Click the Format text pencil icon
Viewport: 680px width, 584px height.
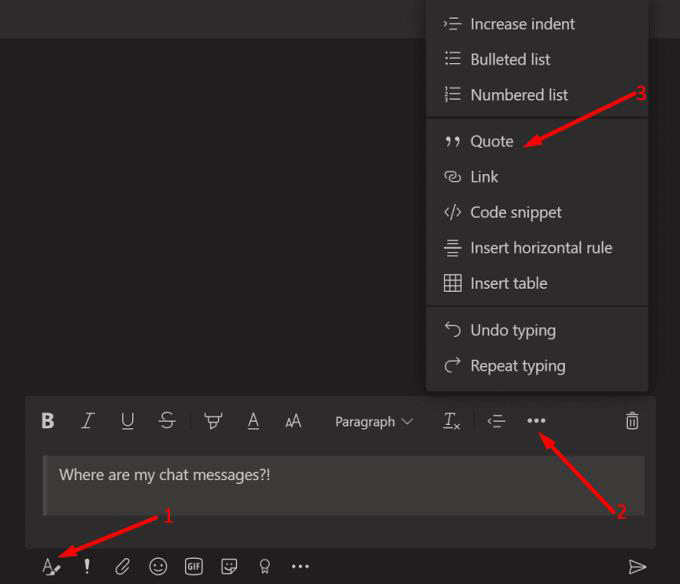click(52, 567)
